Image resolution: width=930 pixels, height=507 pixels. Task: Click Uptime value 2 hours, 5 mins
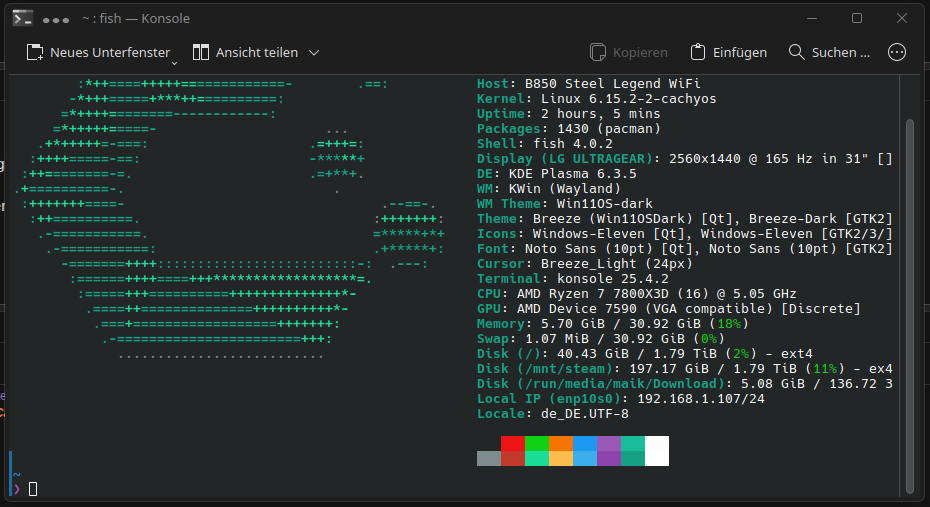click(x=601, y=113)
